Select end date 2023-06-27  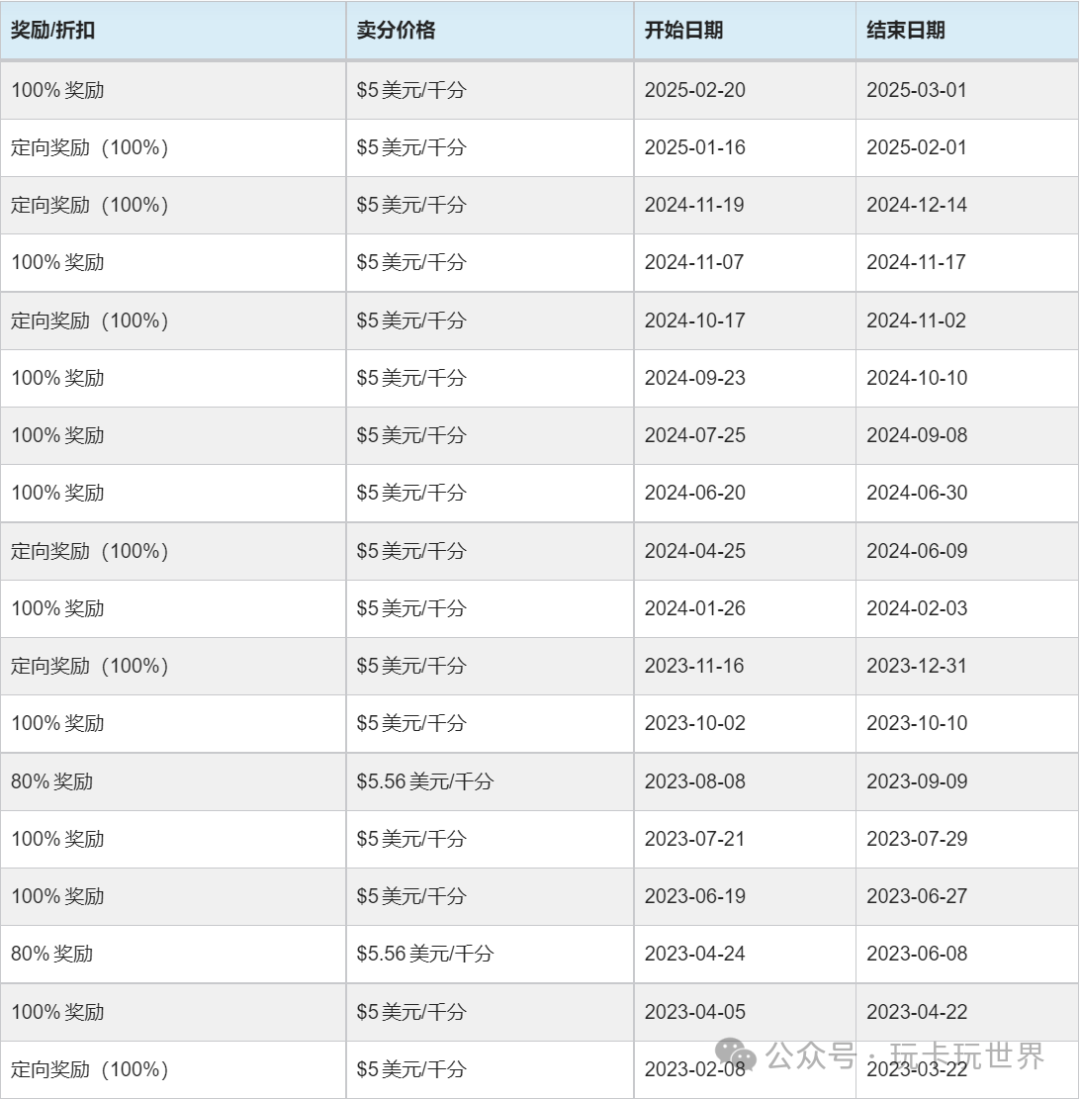point(917,897)
